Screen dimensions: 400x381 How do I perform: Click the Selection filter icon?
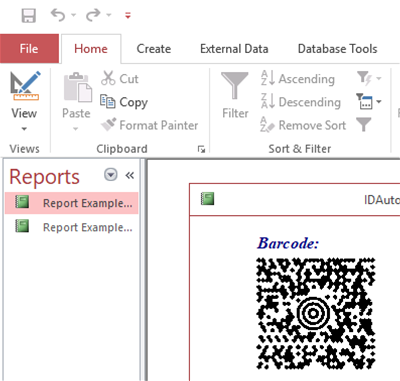click(364, 79)
